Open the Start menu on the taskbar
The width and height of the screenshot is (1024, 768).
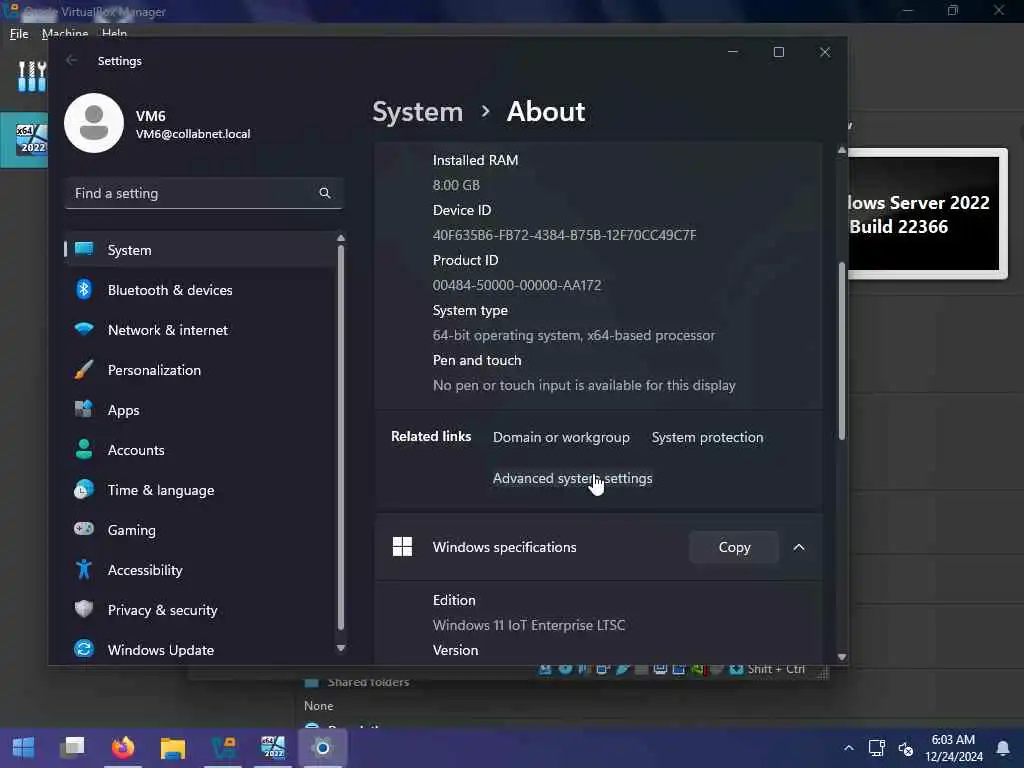coord(24,747)
